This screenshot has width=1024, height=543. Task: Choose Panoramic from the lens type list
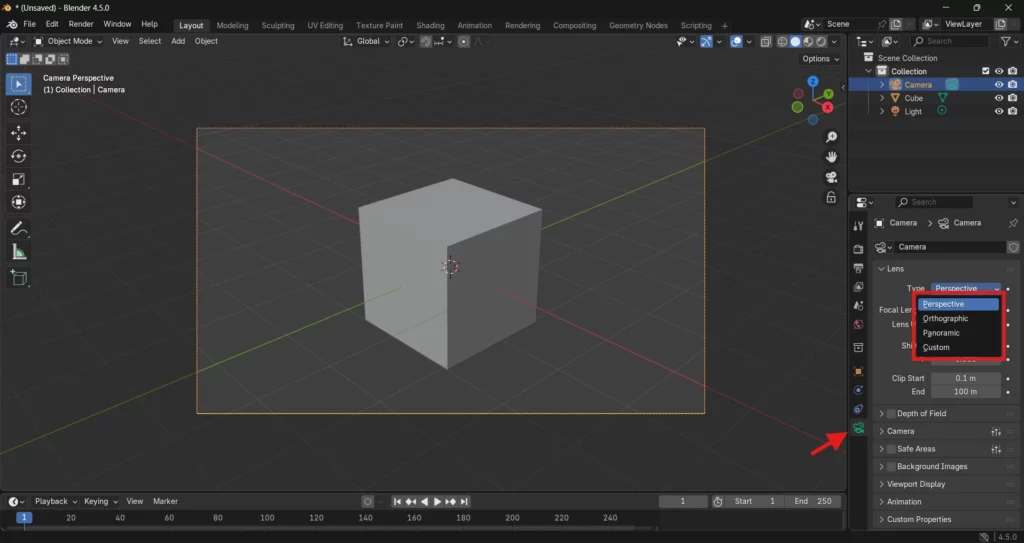click(x=958, y=333)
